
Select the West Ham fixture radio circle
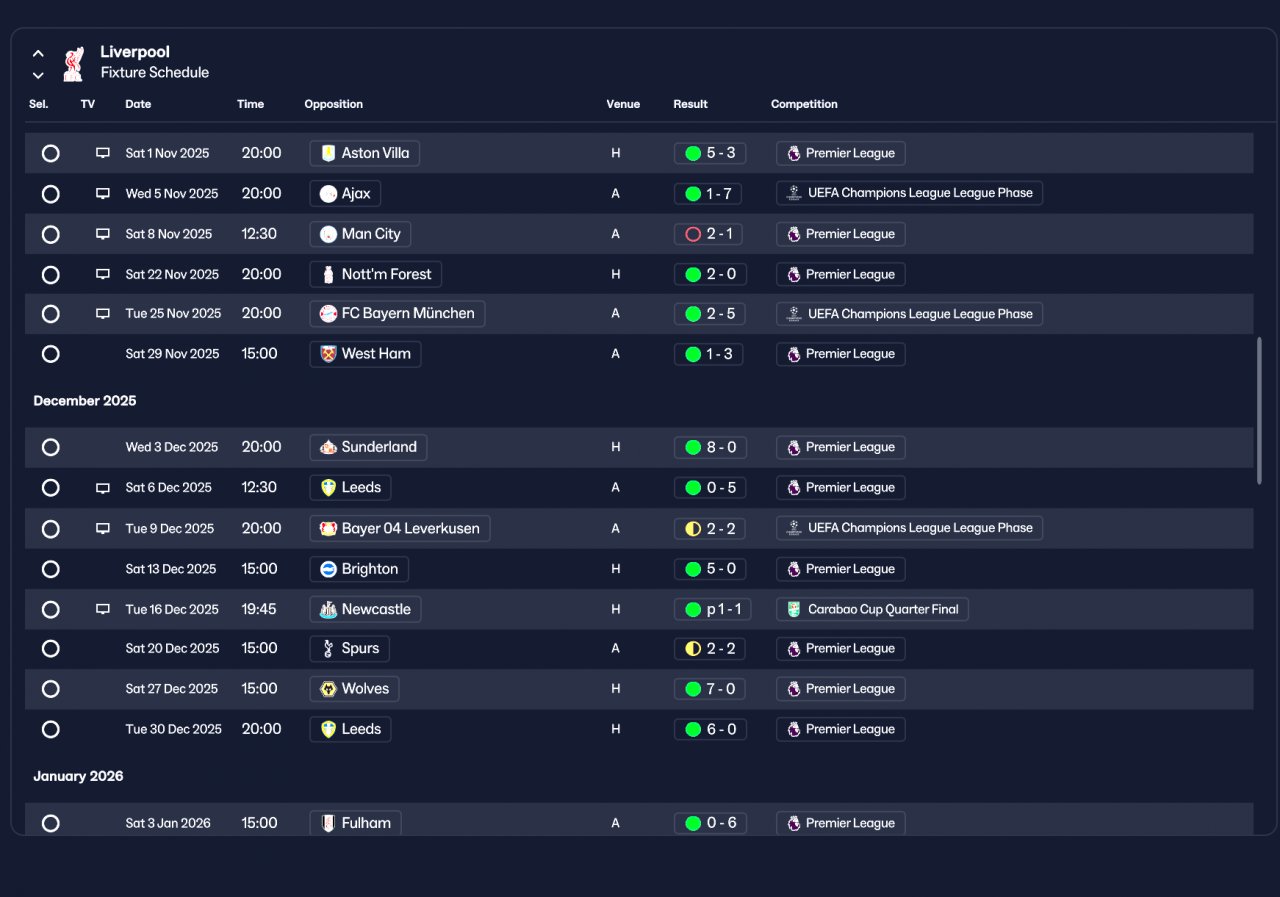[51, 353]
